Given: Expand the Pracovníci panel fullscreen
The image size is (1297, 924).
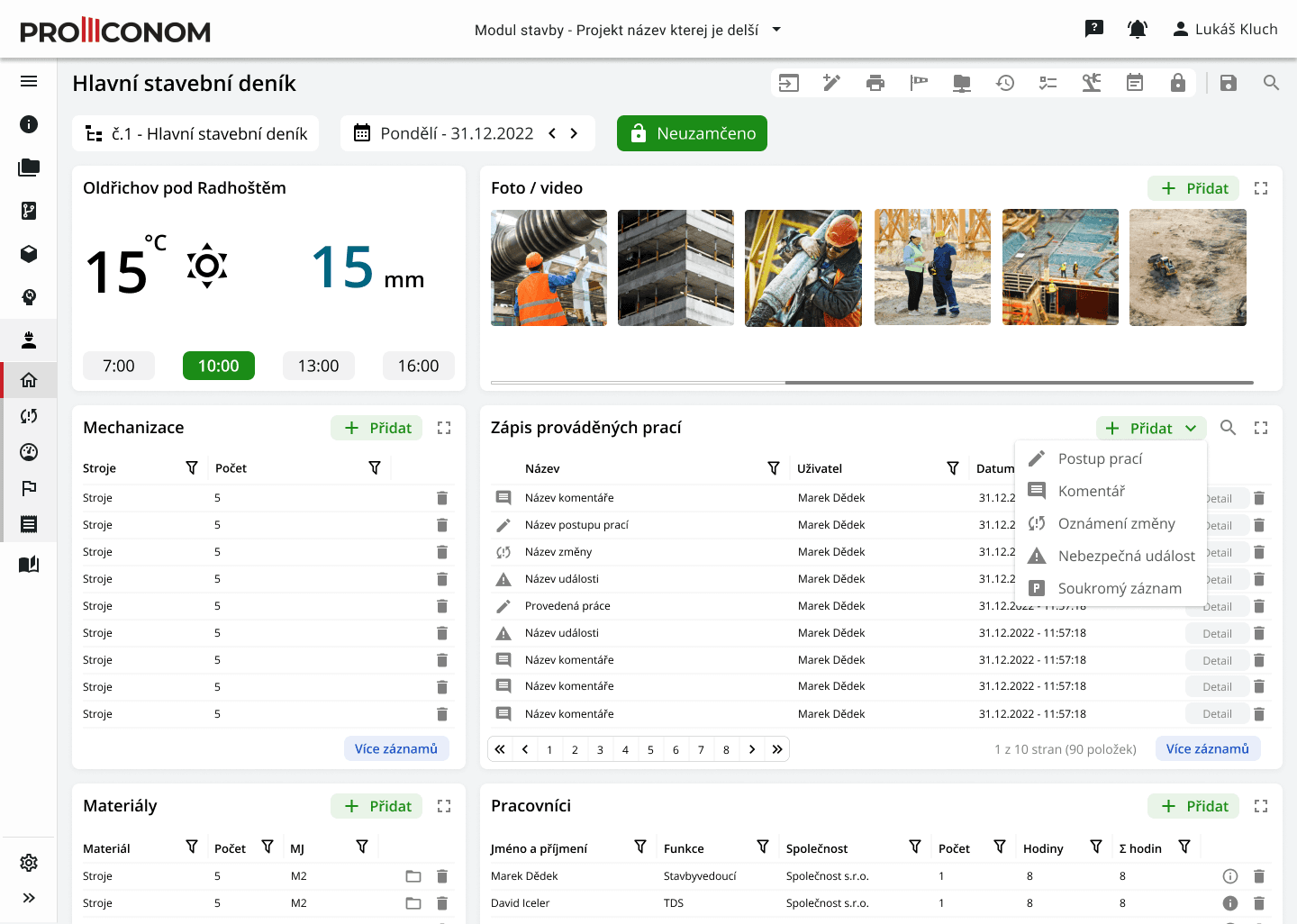Looking at the screenshot, I should pyautogui.click(x=1261, y=806).
